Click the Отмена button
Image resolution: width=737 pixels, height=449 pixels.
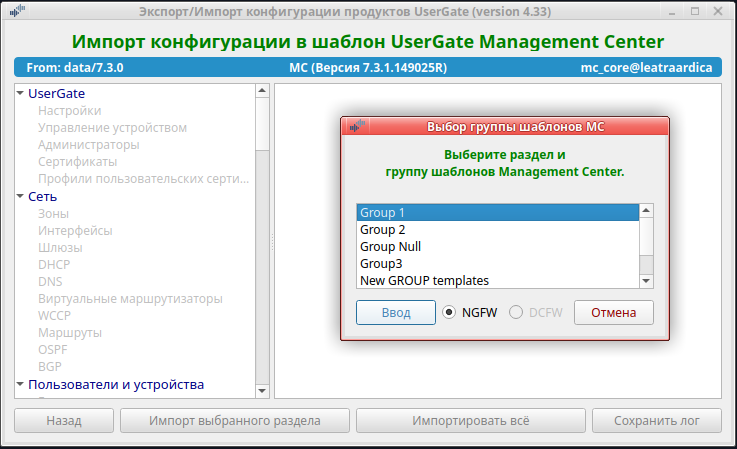coord(614,313)
